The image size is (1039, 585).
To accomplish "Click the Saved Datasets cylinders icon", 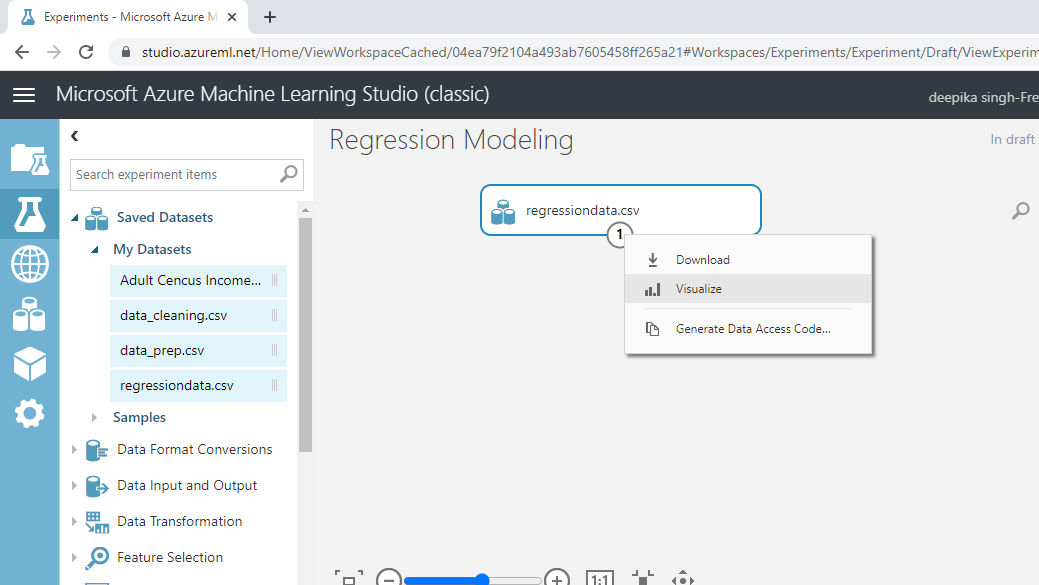I will (x=97, y=218).
